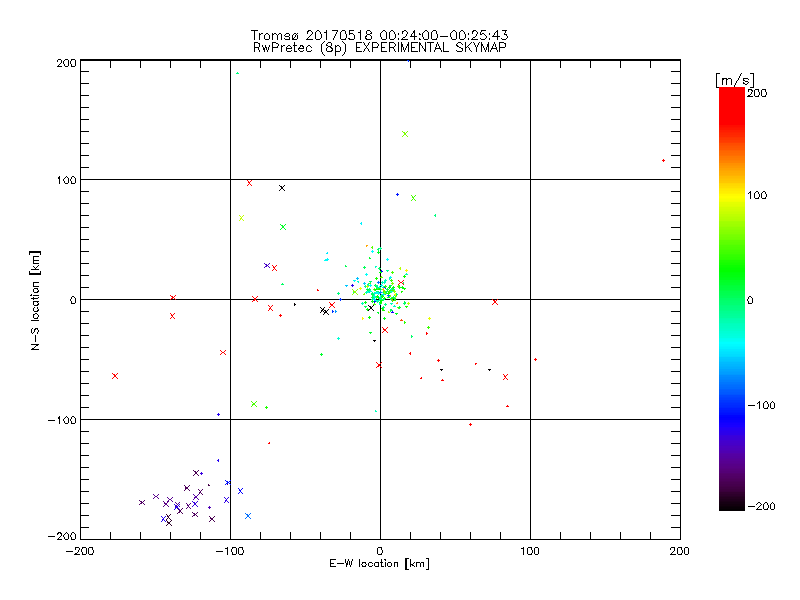The image size is (800, 600).
Task: Pick the cyan band of the colorbar
Action: 732,344
